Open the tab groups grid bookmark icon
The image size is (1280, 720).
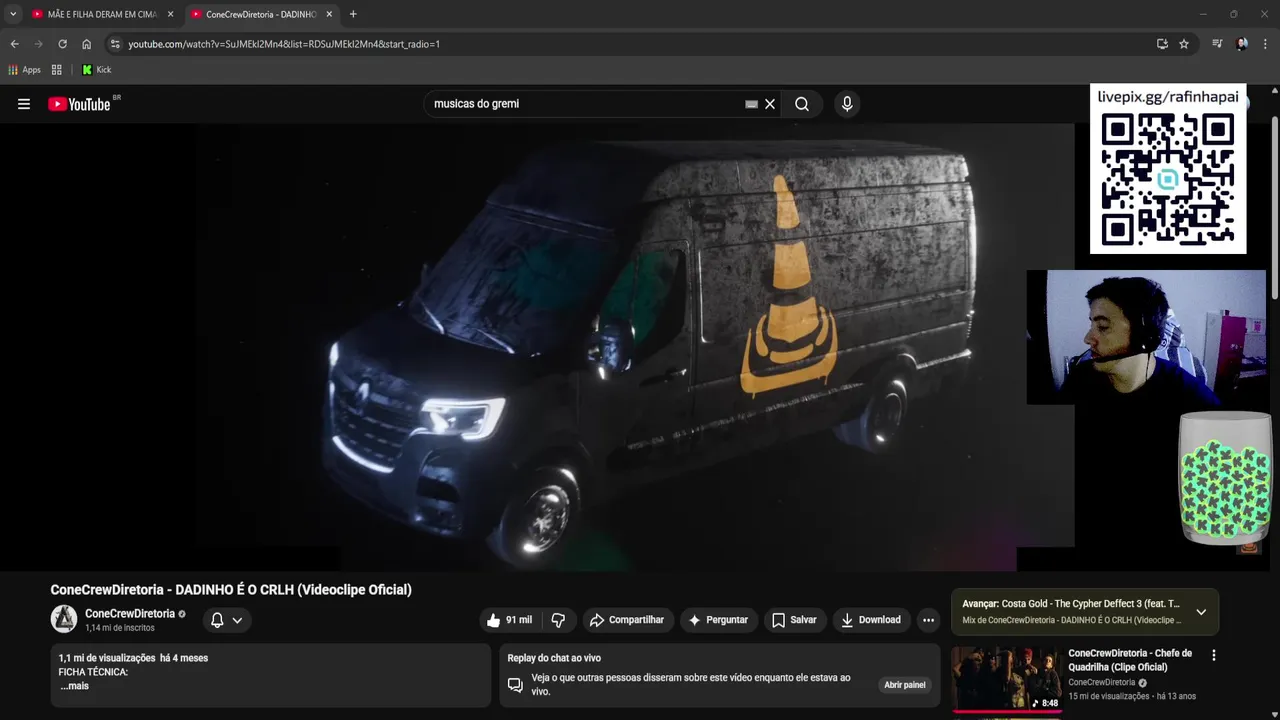57,70
